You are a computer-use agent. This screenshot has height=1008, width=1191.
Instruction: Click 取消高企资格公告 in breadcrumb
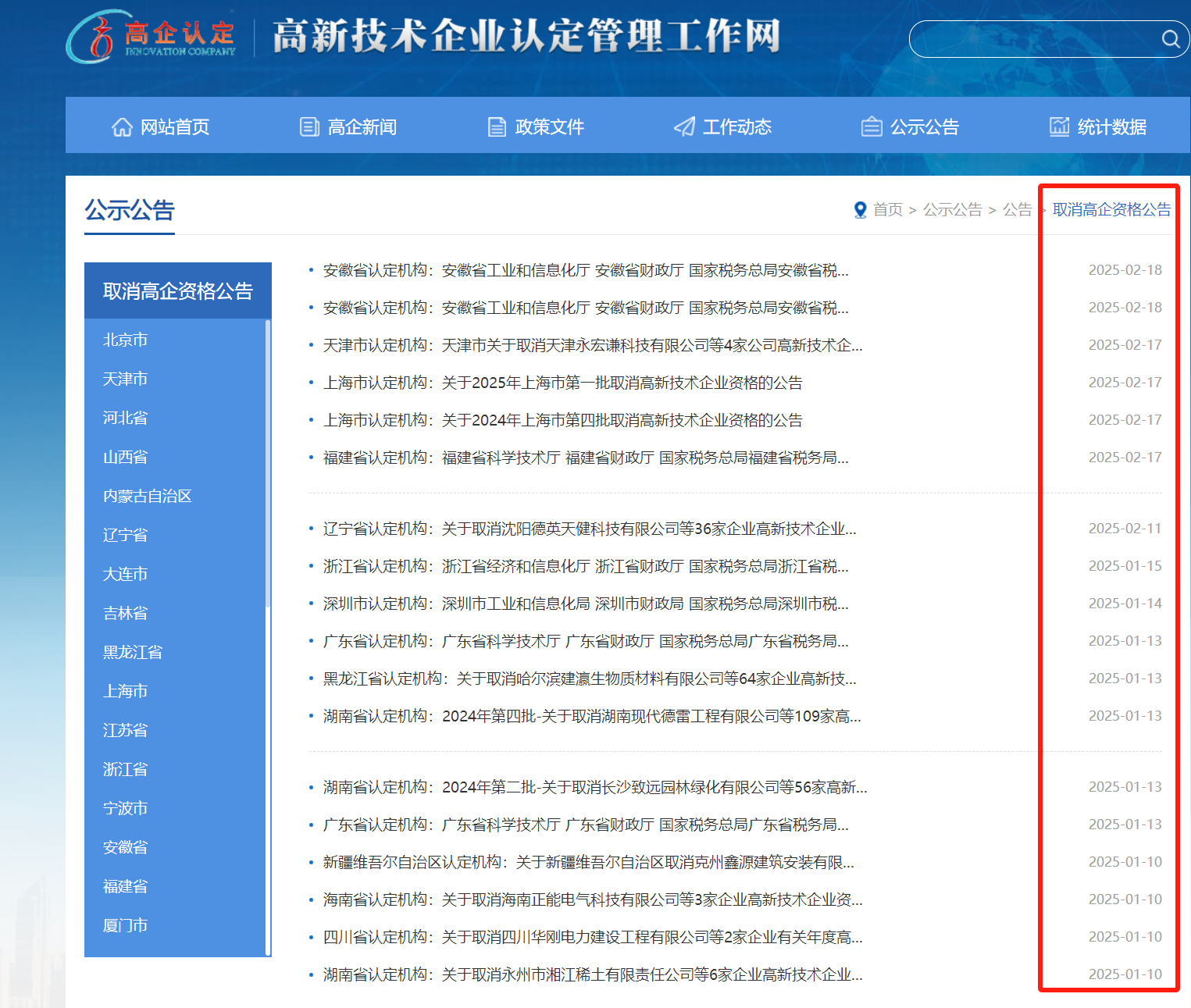(1112, 209)
